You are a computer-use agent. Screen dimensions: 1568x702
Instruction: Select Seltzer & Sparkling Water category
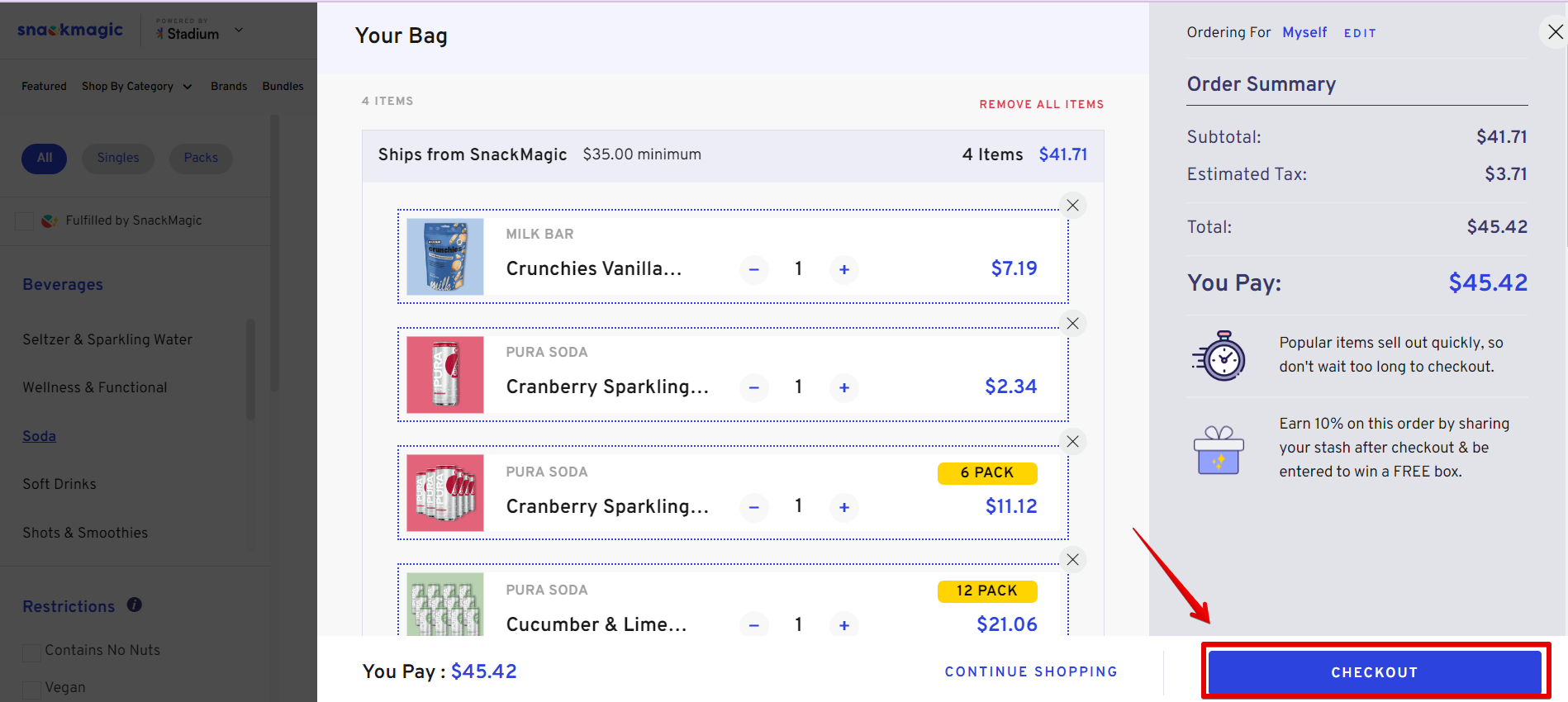[107, 340]
